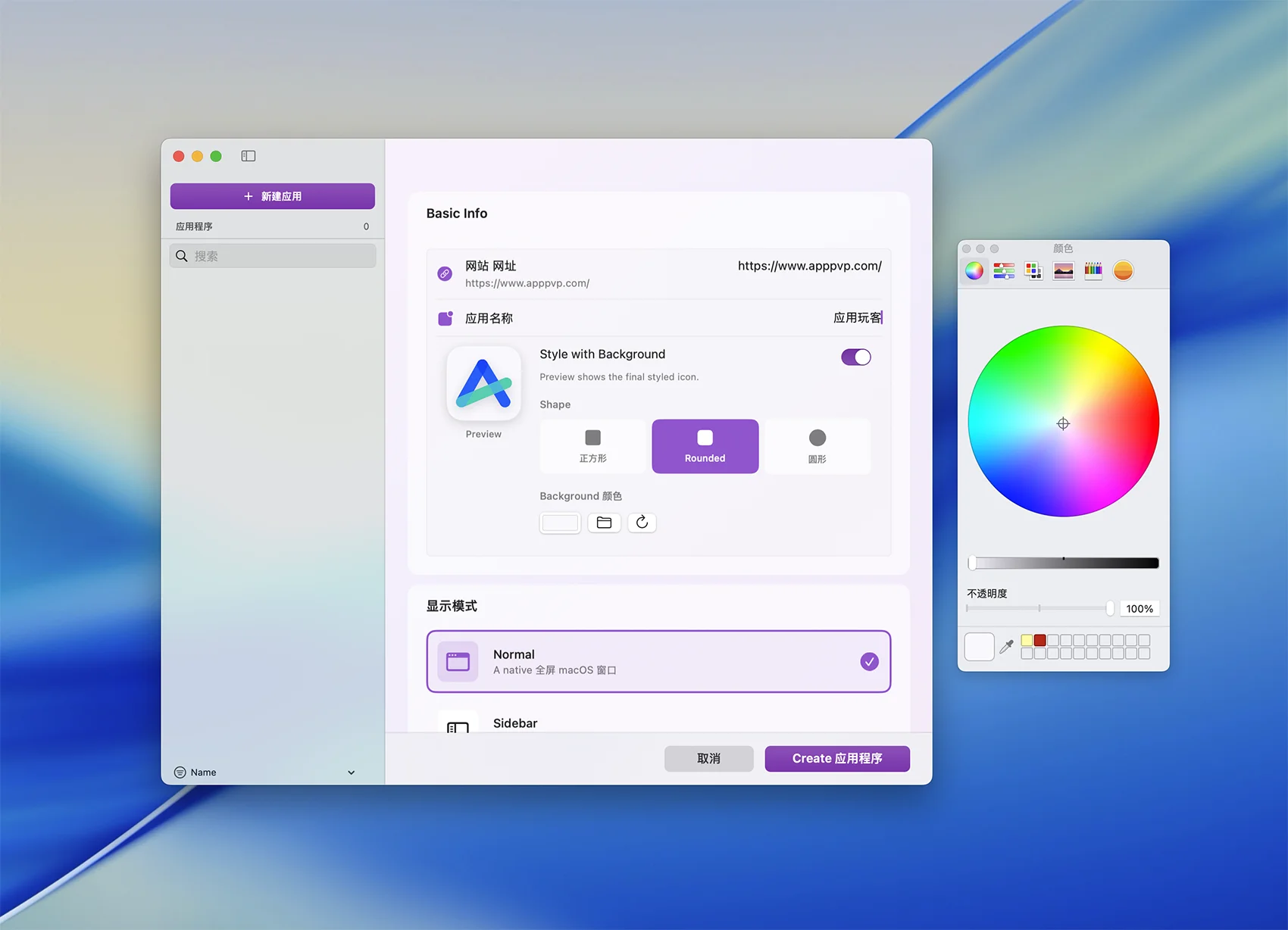Select the square (正方形) shape option
The image size is (1288, 930).
(592, 446)
